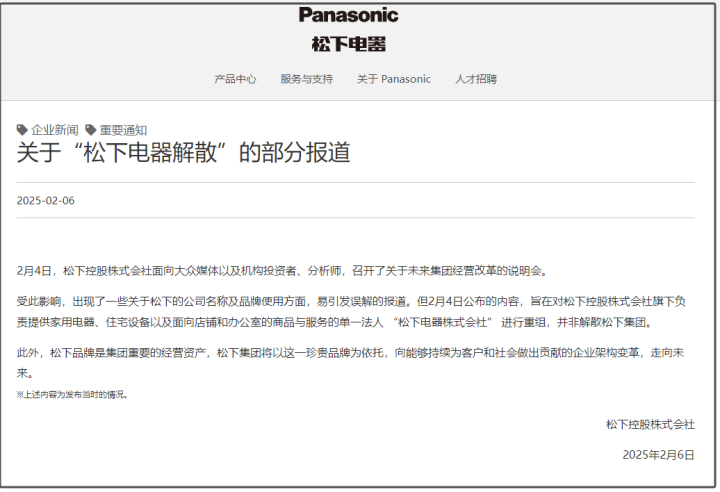Click the closing date 2025年2月6日

(x=658, y=455)
